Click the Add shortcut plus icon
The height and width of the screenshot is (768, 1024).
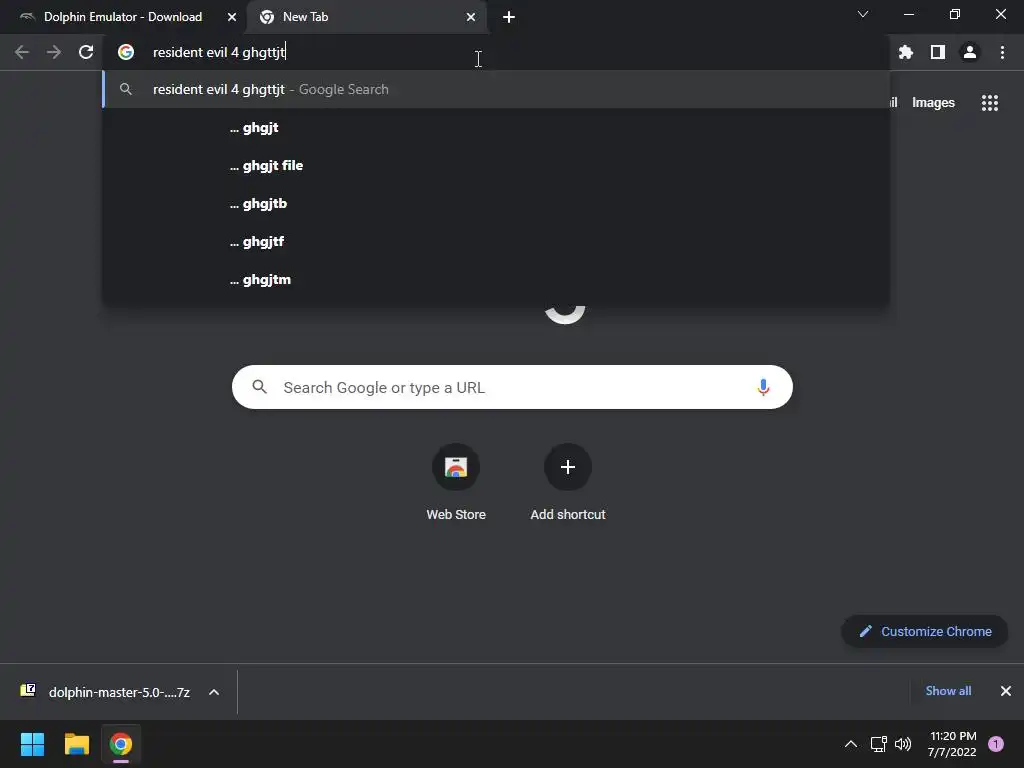568,467
